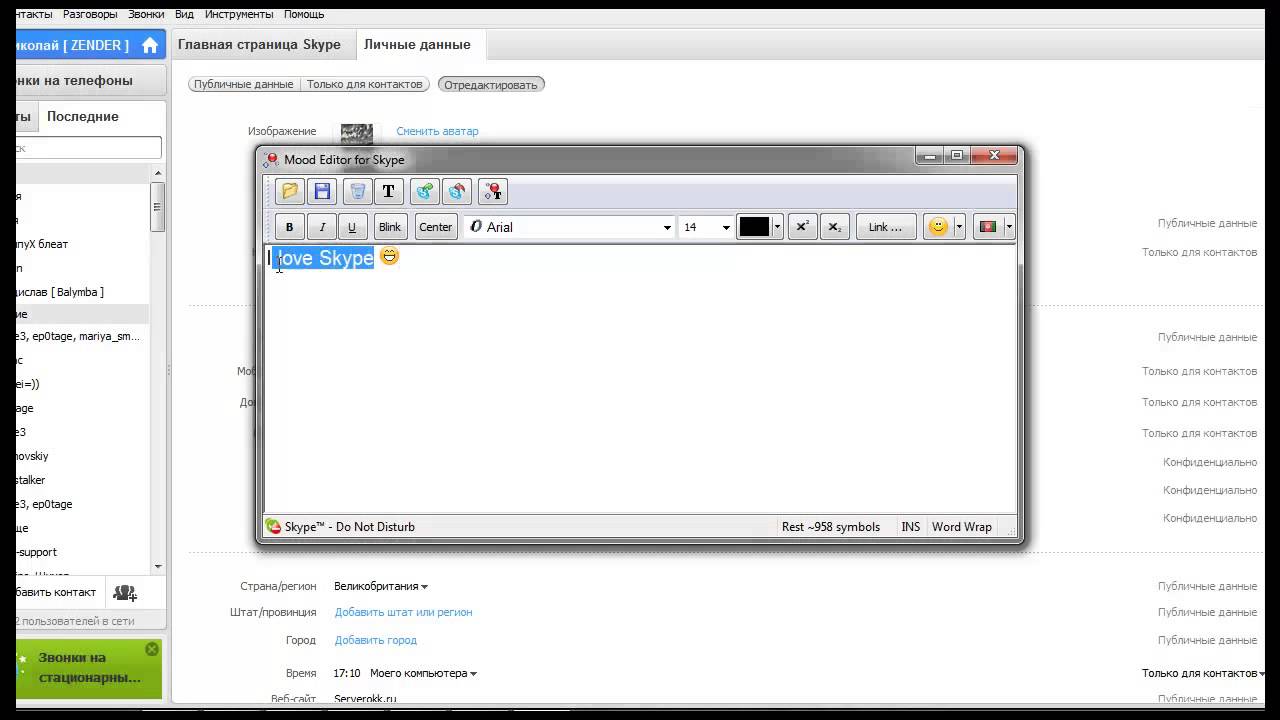1280x720 pixels.
Task: Open the Разговоры menu
Action: 90,14
